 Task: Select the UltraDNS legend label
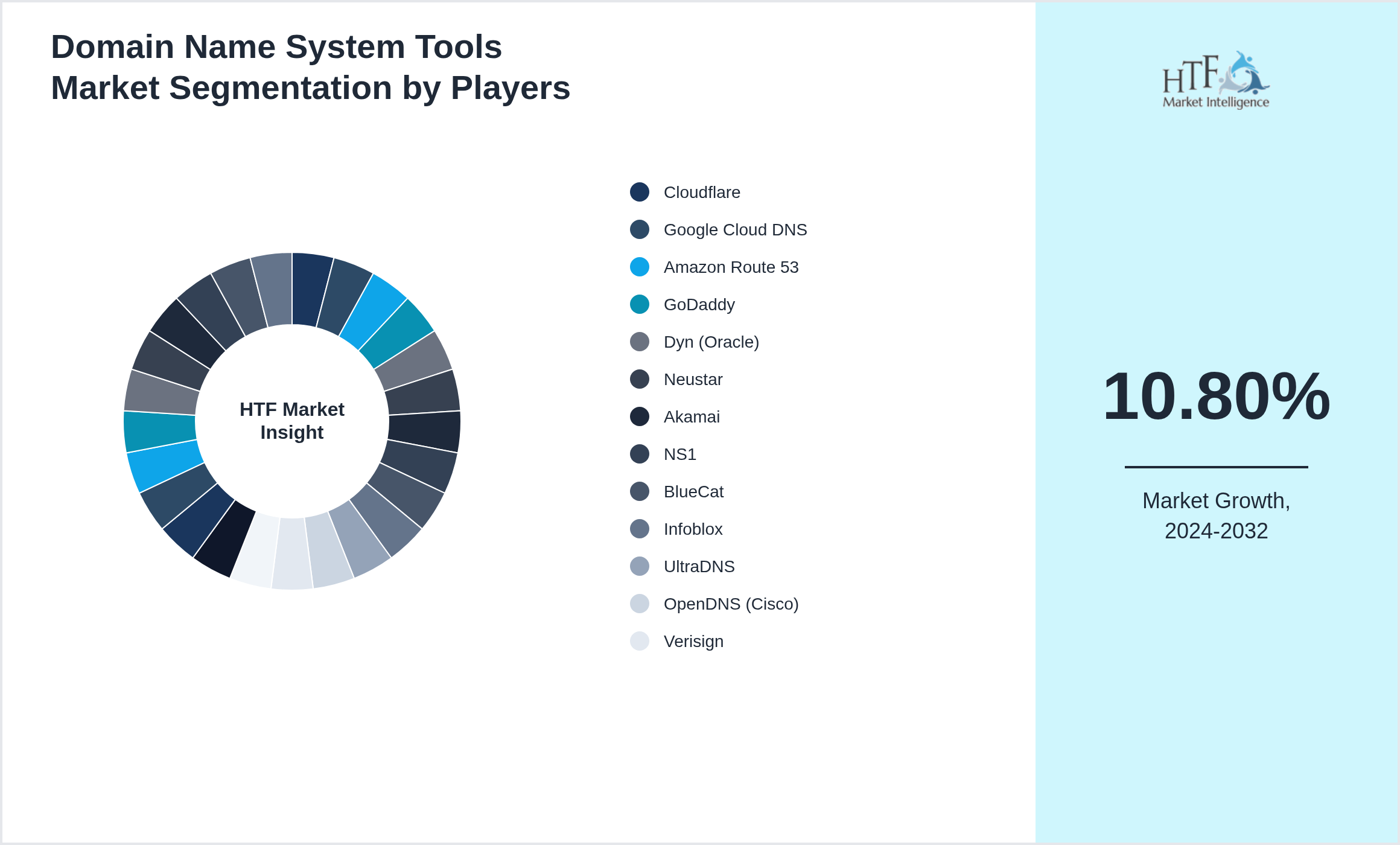[699, 566]
